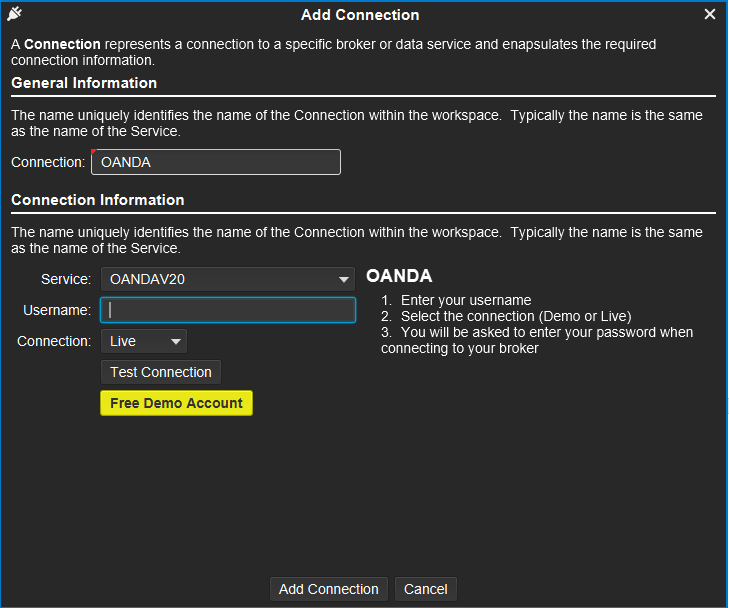
Task: Click the Add Connection title bar text
Action: tap(360, 15)
